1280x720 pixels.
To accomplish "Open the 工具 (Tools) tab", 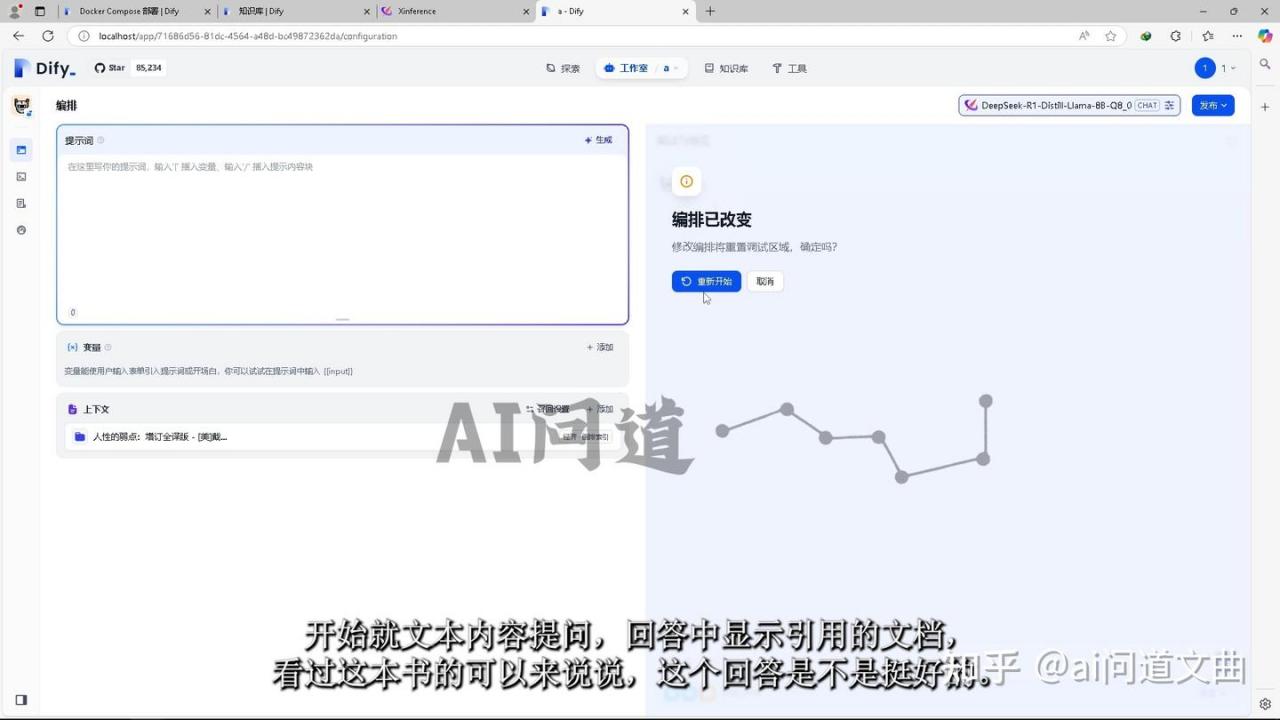I will [x=789, y=68].
